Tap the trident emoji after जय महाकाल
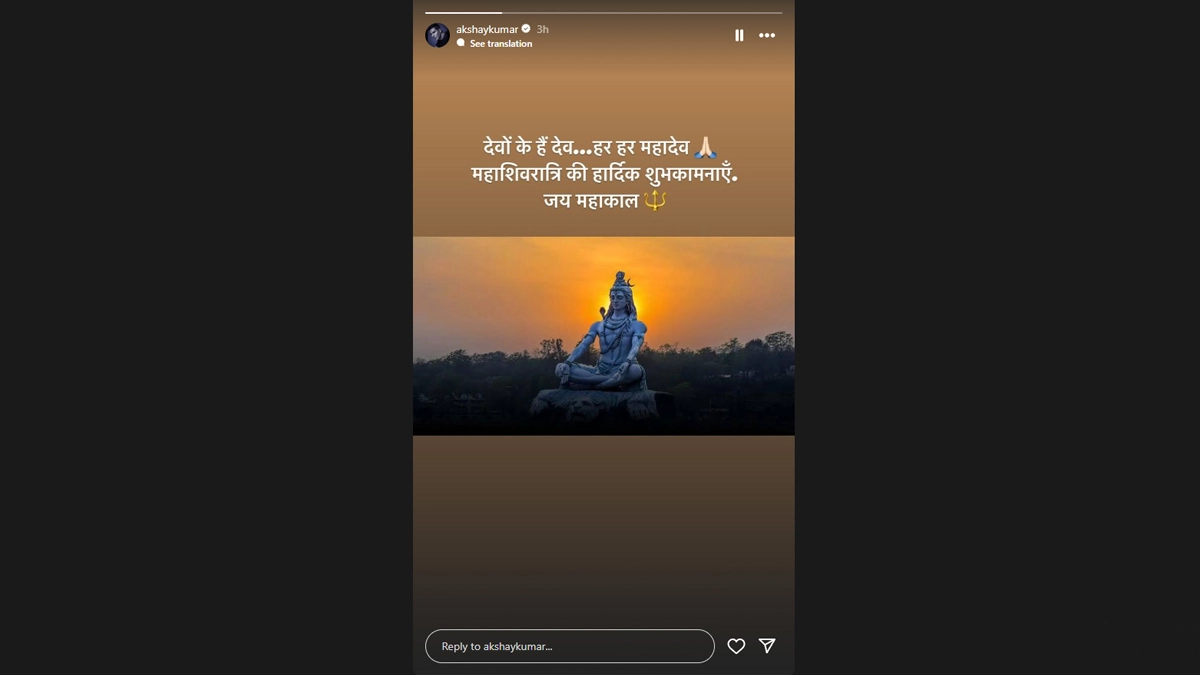 coord(655,200)
